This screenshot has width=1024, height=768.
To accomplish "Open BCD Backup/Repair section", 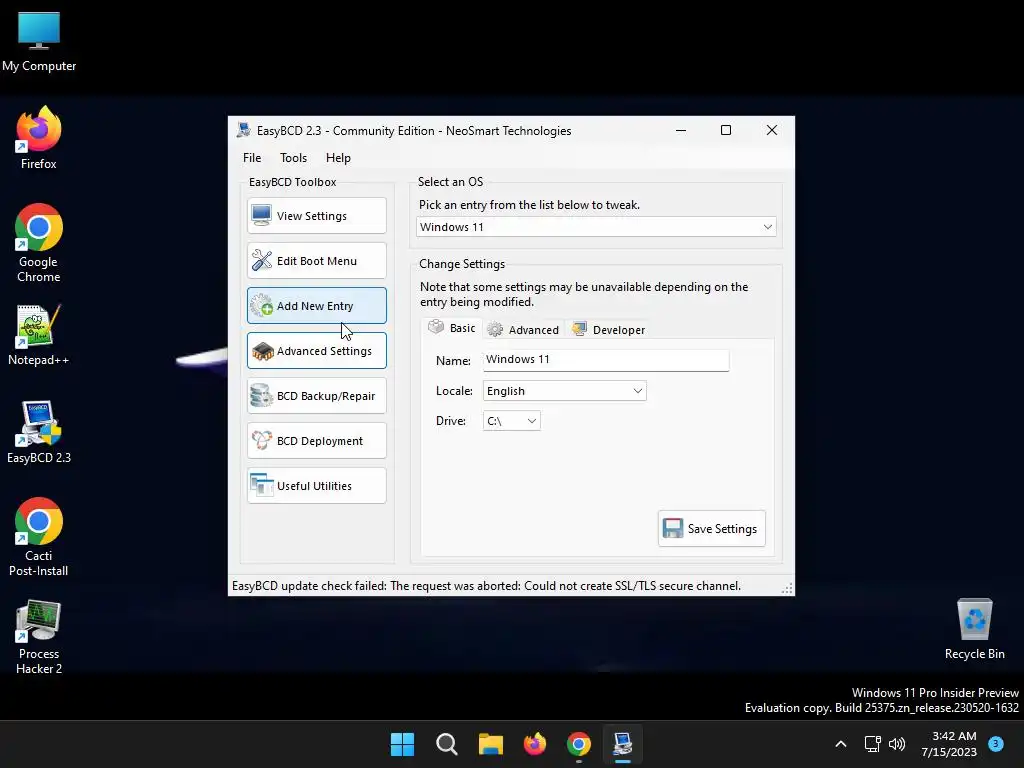I will click(x=317, y=396).
